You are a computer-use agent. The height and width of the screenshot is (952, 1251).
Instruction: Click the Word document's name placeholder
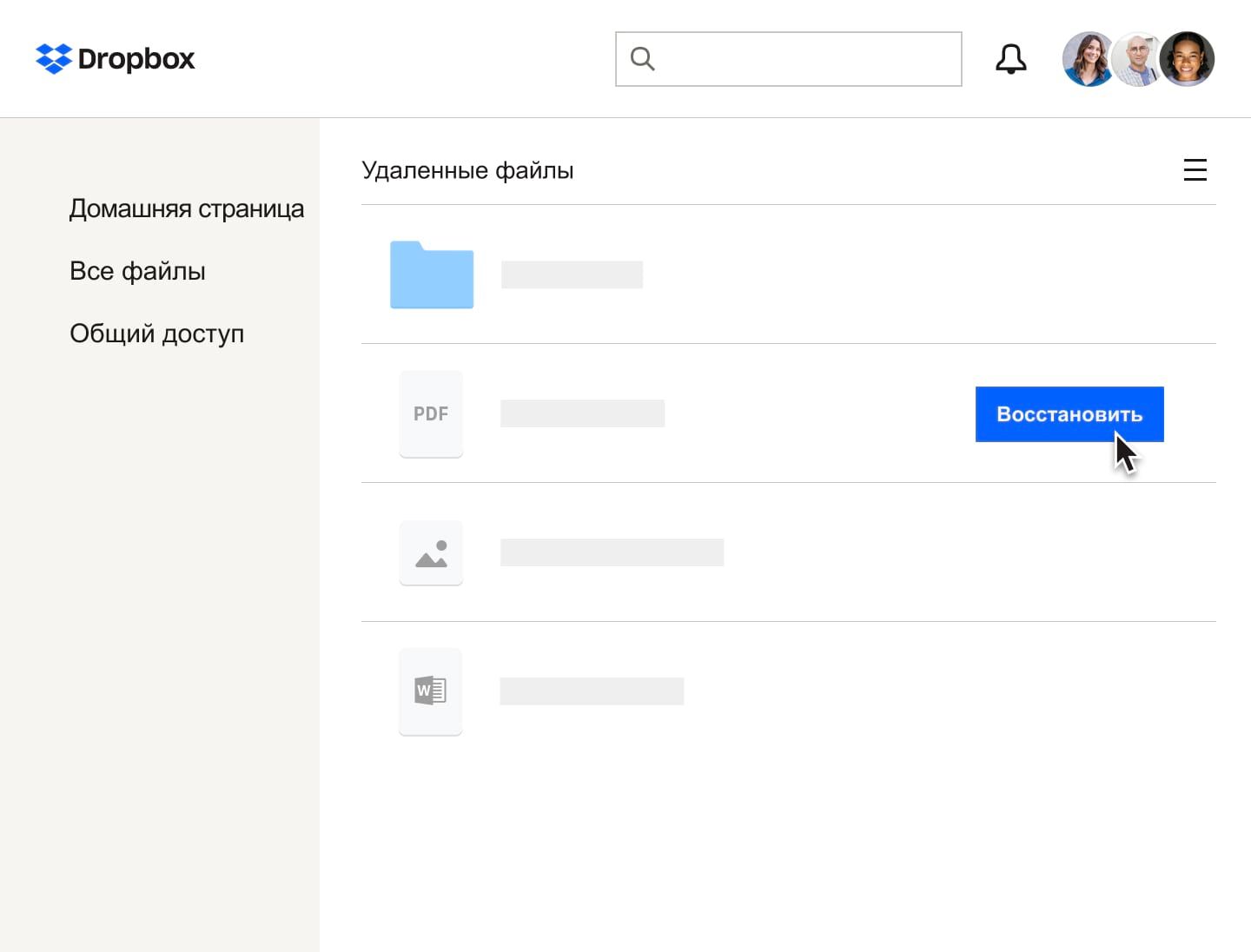pyautogui.click(x=592, y=691)
